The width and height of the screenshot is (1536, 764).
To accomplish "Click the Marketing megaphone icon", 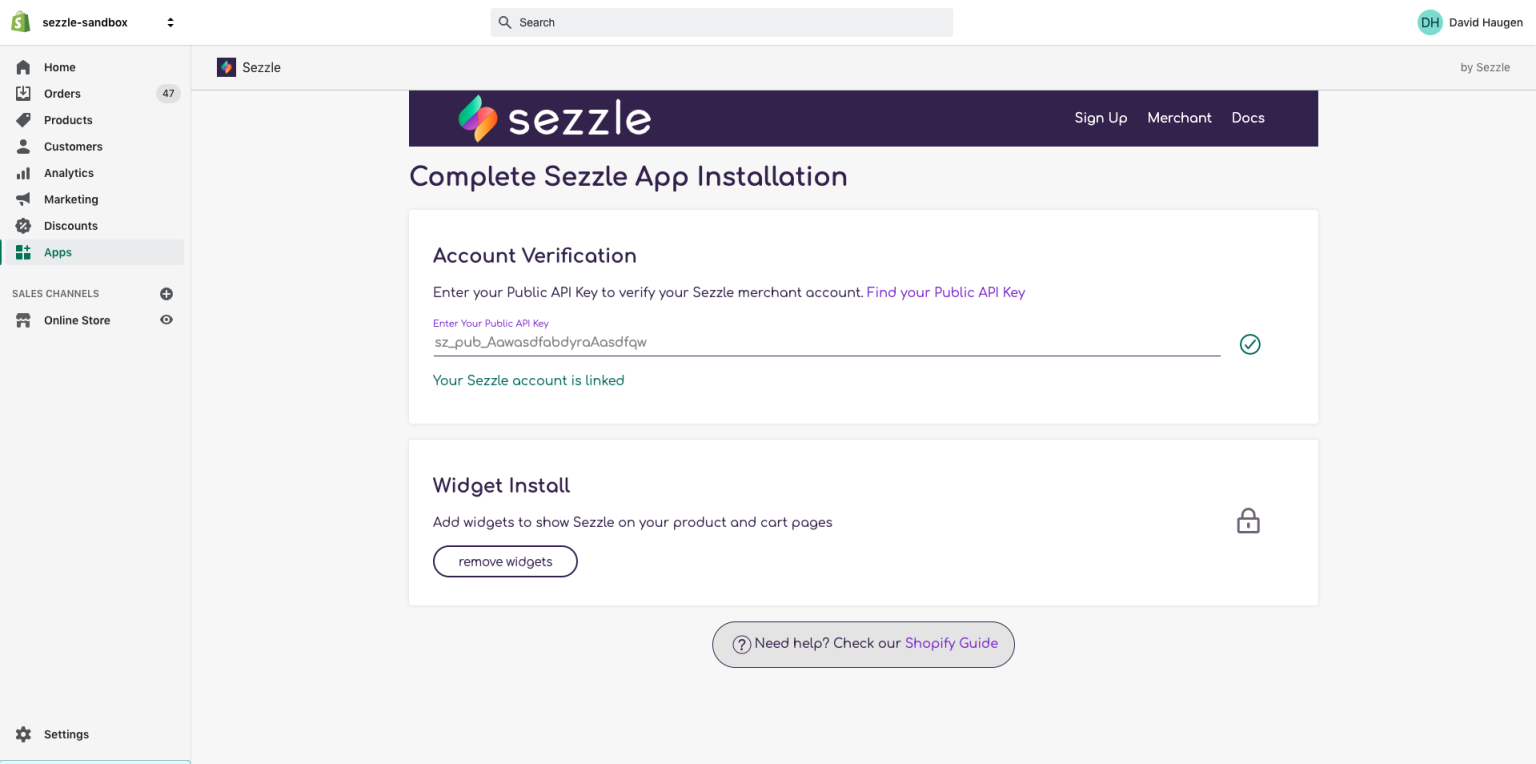I will tap(23, 199).
